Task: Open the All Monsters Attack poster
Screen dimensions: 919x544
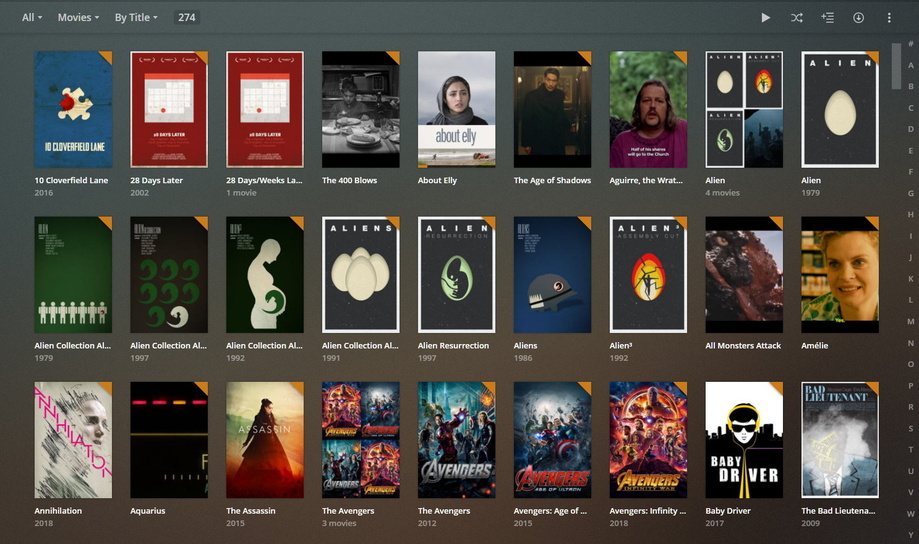Action: 744,275
